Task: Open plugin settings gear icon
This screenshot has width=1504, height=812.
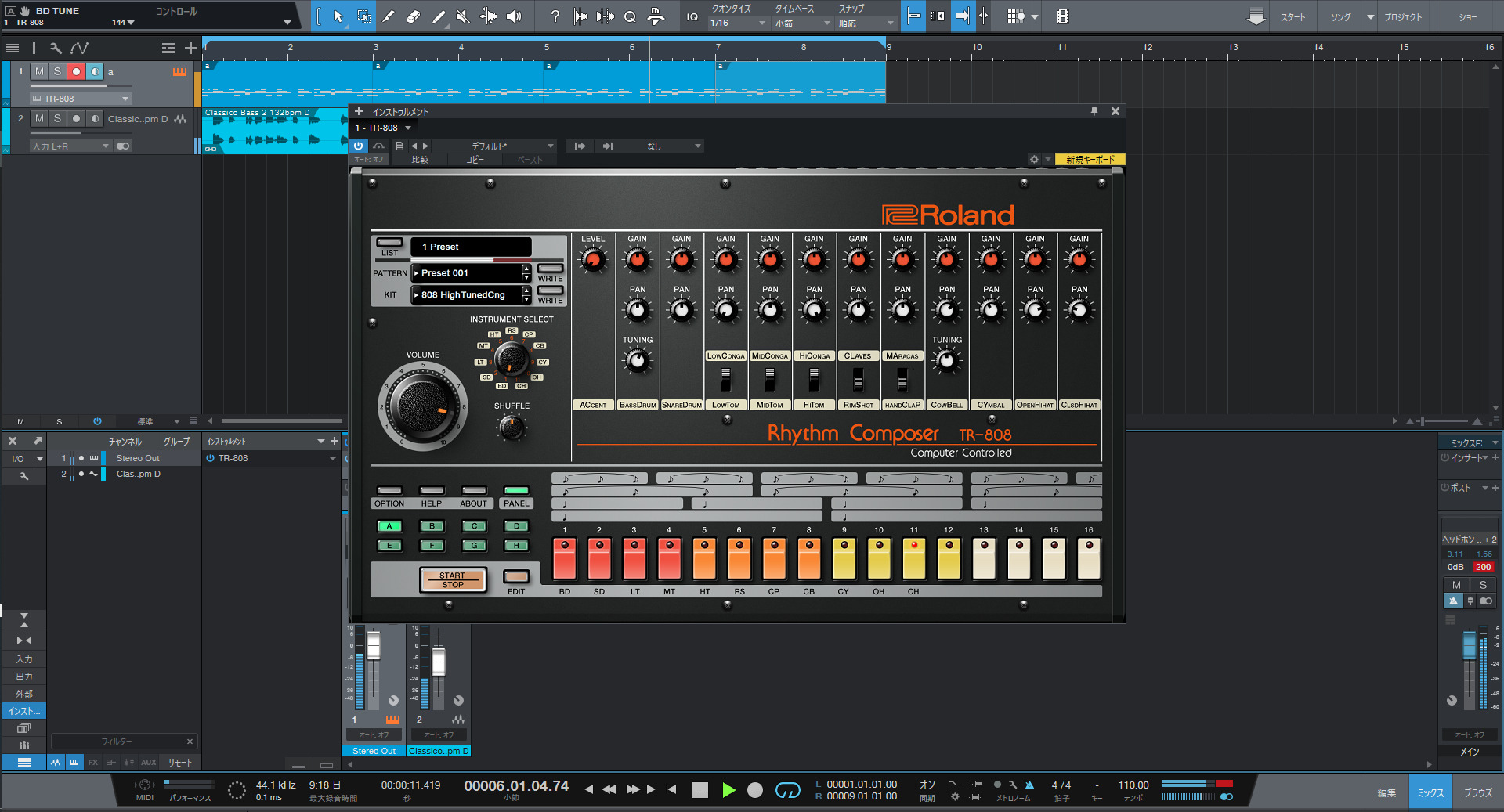Action: click(1034, 160)
